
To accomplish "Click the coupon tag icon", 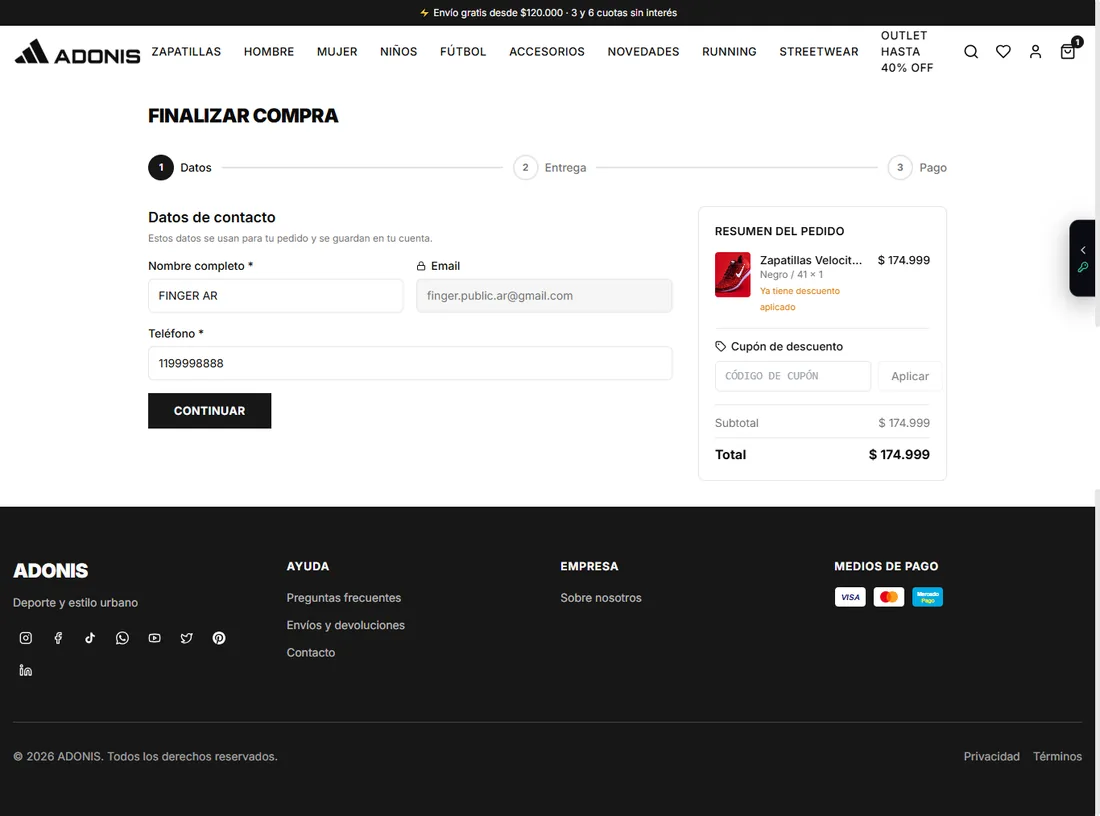I will (720, 346).
